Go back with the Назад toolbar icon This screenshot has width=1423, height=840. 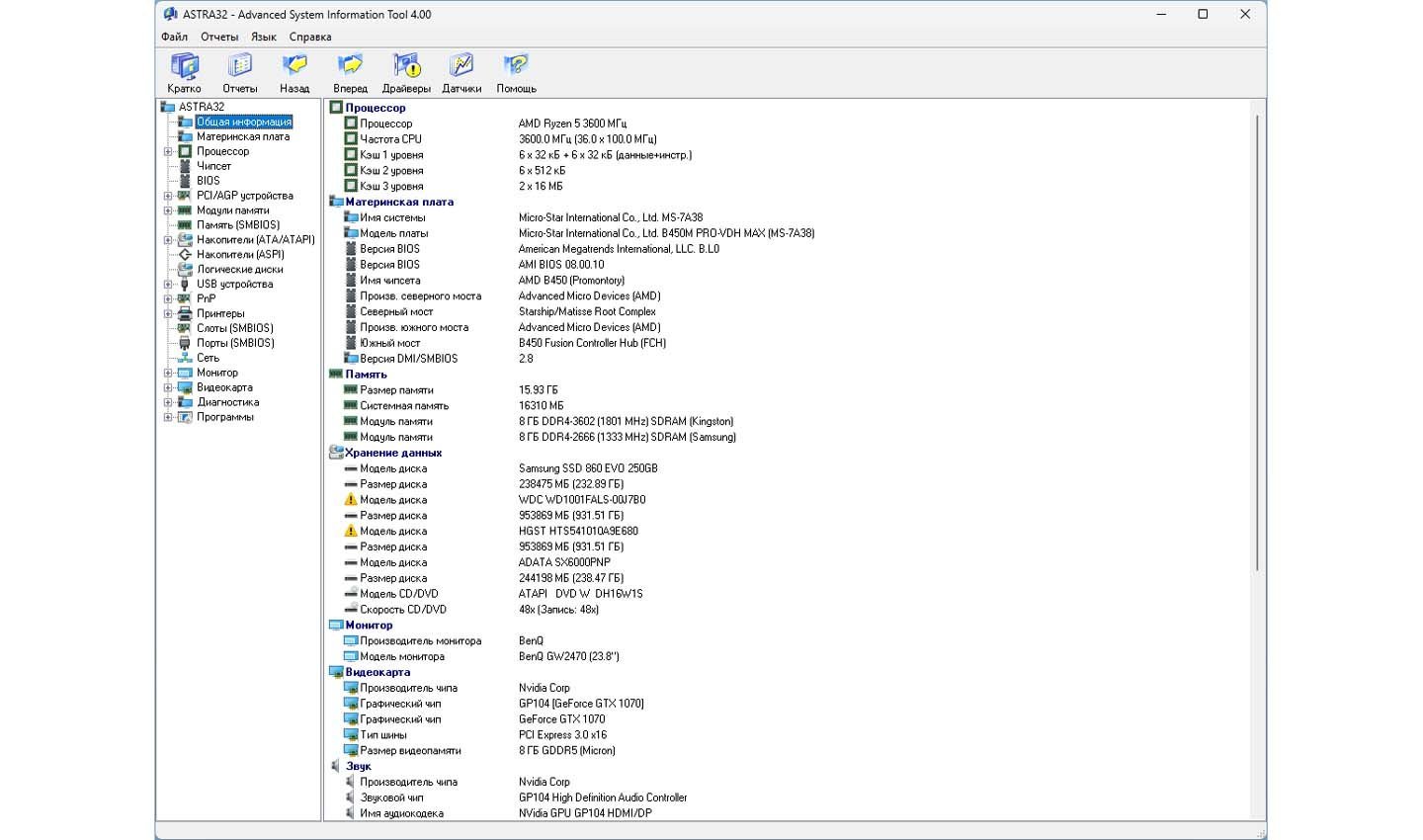[x=294, y=66]
